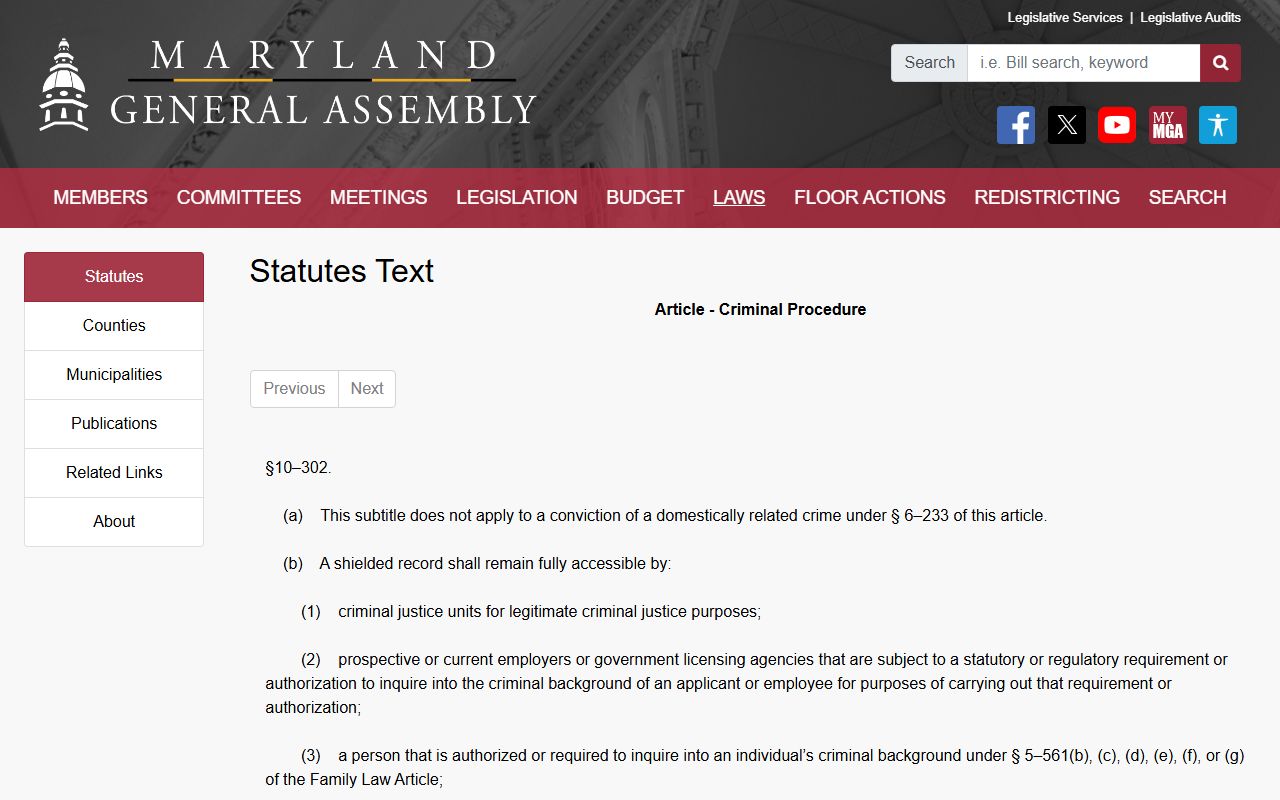Open the Meetings menu

pyautogui.click(x=378, y=198)
